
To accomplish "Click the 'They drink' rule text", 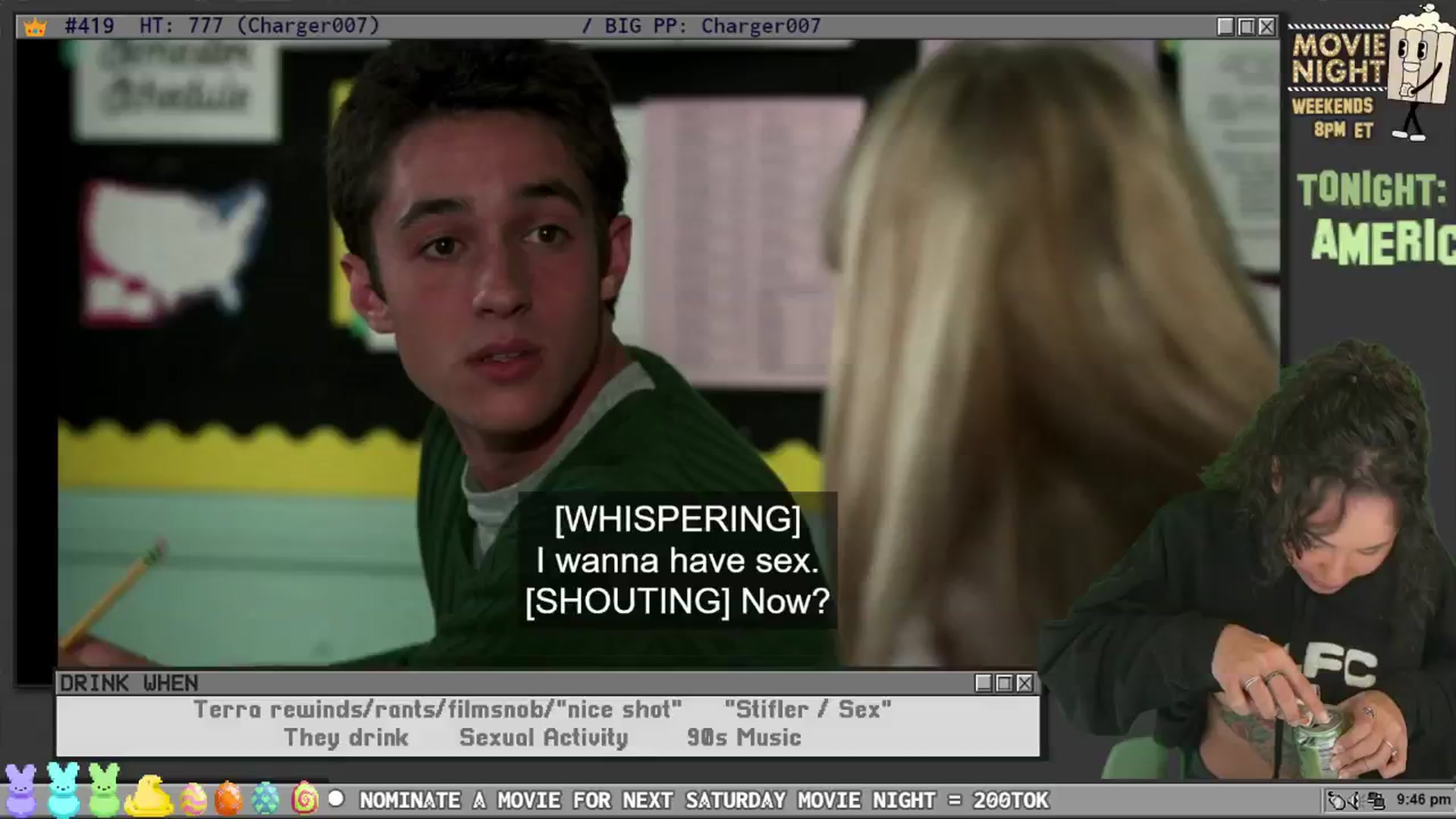I will coord(346,737).
